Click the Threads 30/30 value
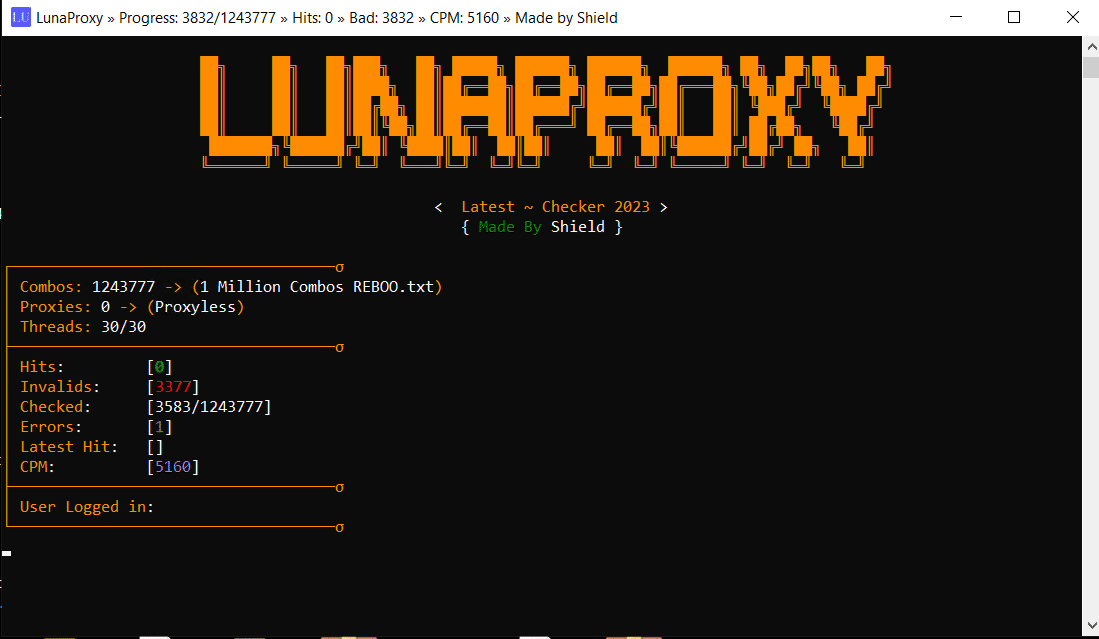Image resolution: width=1099 pixels, height=639 pixels. click(123, 327)
